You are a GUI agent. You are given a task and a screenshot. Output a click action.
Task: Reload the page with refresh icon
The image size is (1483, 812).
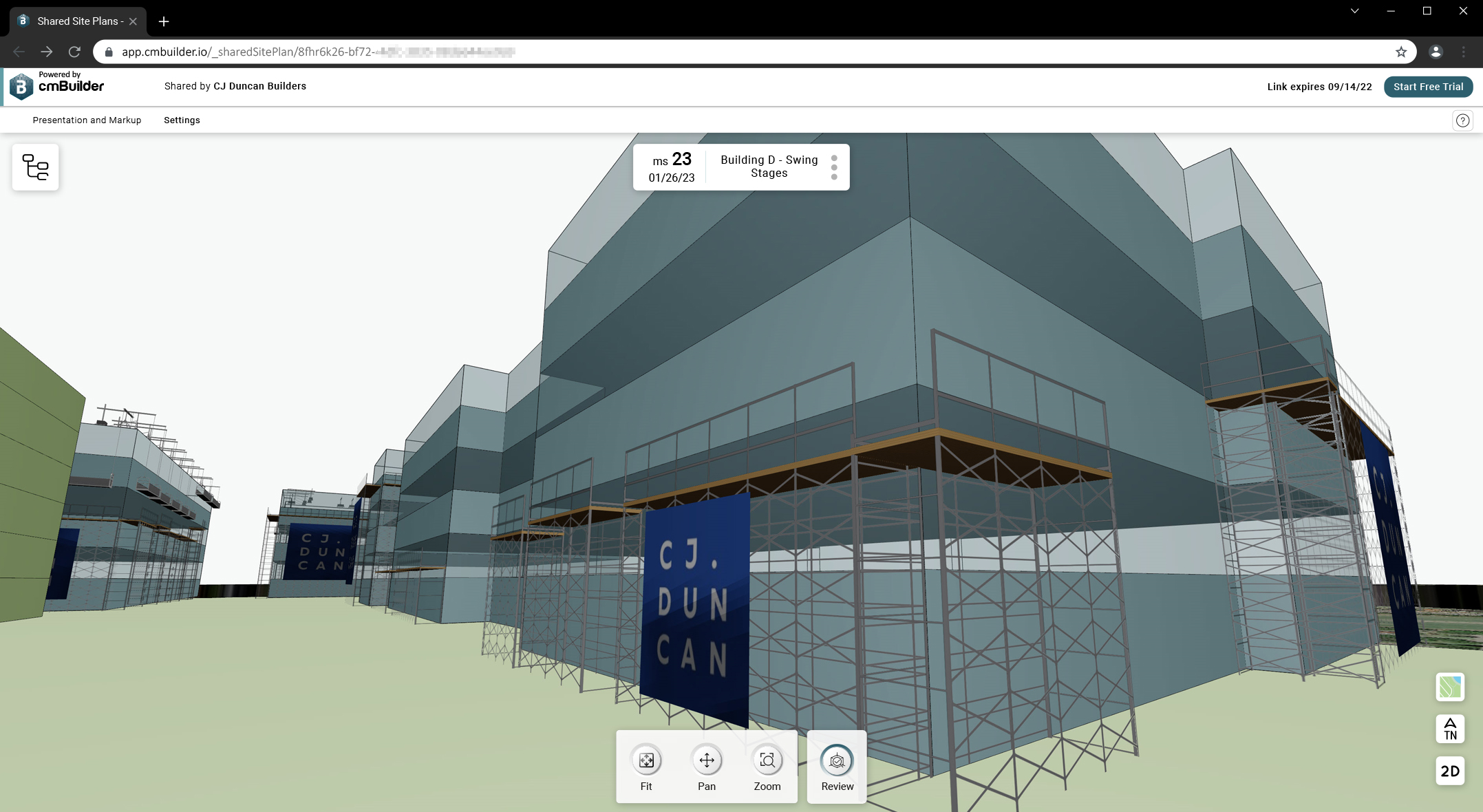point(74,52)
